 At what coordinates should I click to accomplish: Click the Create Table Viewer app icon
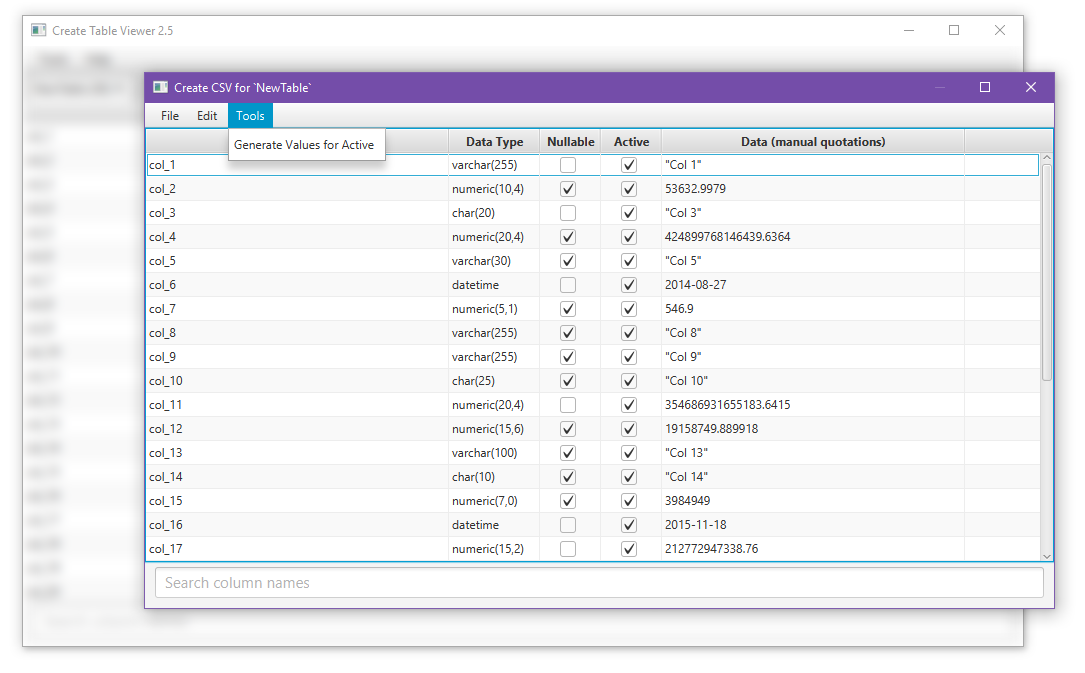tap(39, 30)
